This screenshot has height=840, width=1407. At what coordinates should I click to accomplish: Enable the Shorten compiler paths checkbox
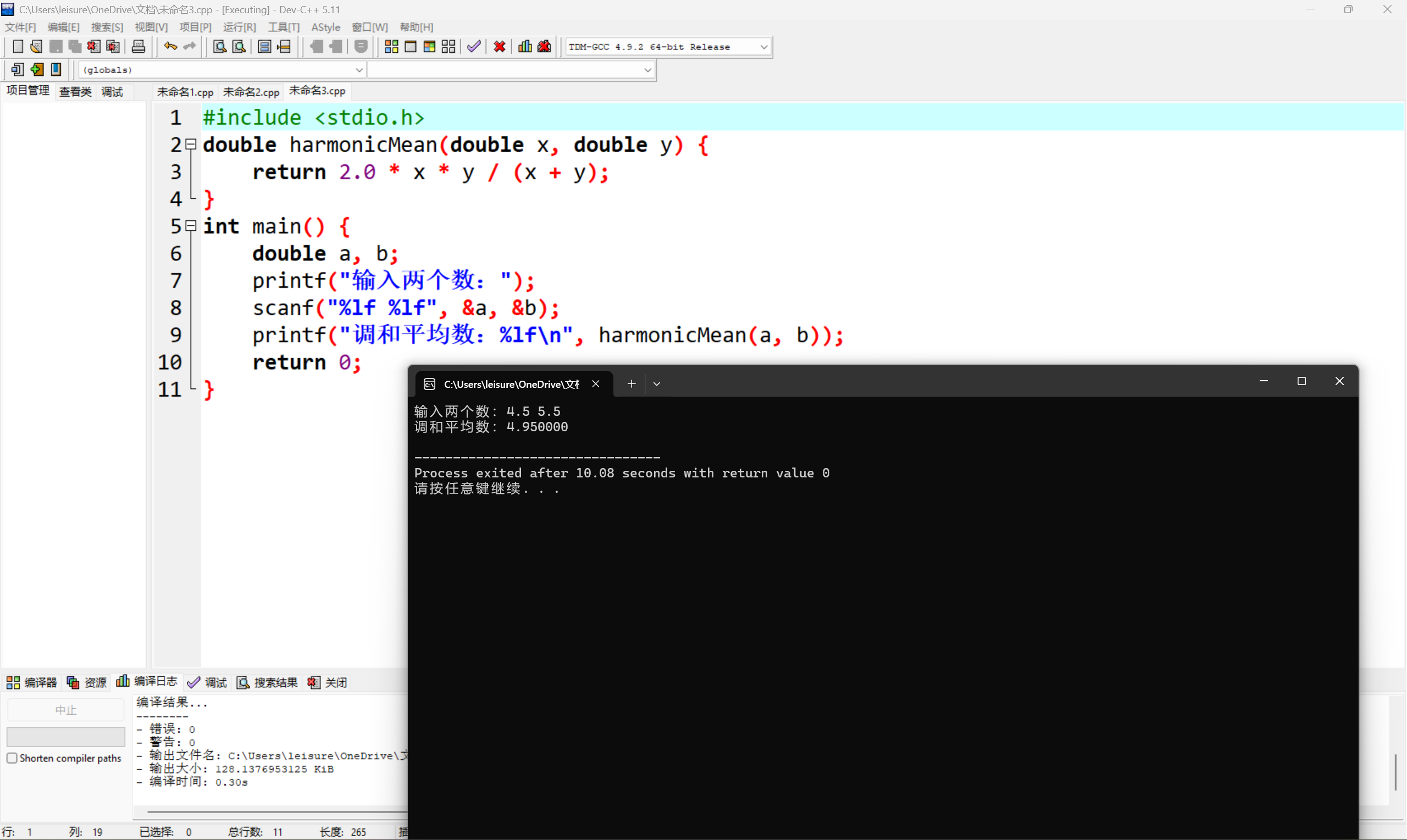click(12, 758)
